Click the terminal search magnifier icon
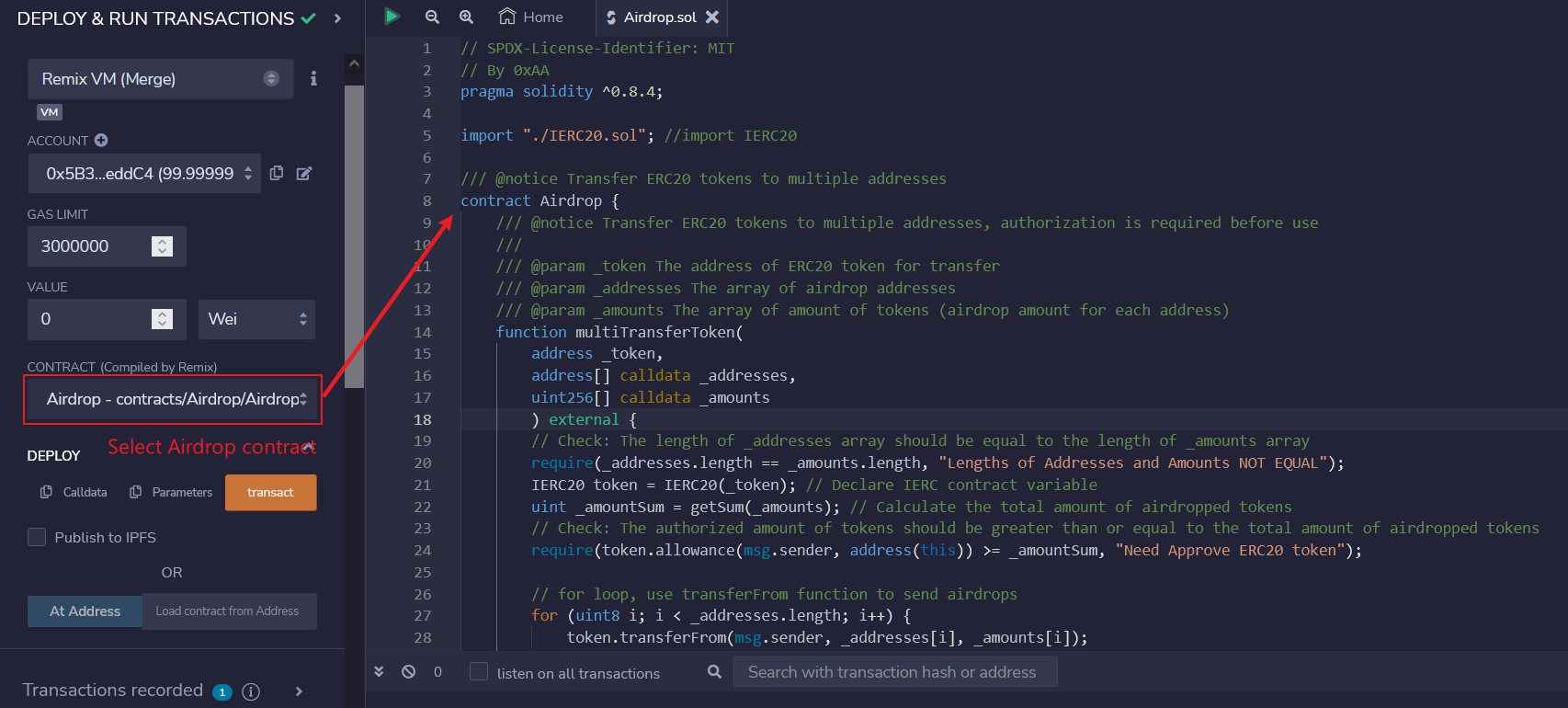Screen dimensions: 1568x708 714,672
